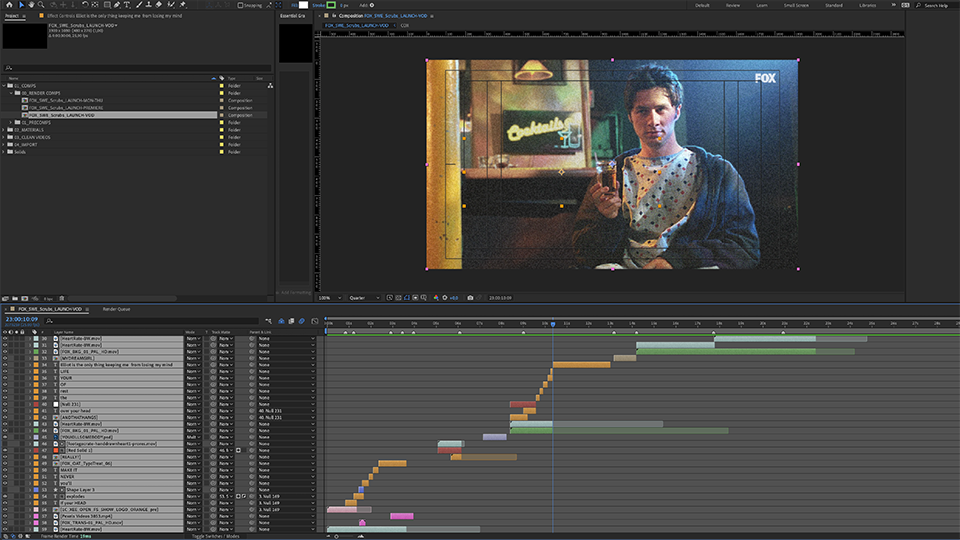
Task: Expand properties of NEVER layer
Action: pyautogui.click(x=29, y=476)
